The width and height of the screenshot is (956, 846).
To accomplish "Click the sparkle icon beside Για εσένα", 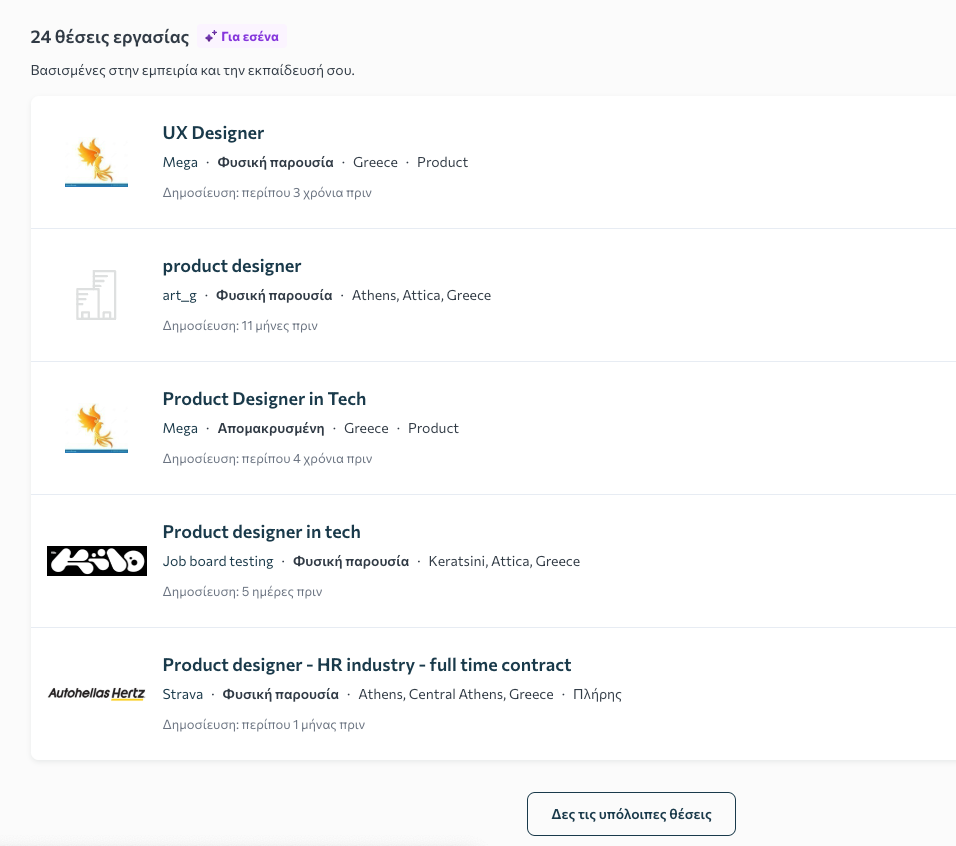I will click(x=210, y=37).
